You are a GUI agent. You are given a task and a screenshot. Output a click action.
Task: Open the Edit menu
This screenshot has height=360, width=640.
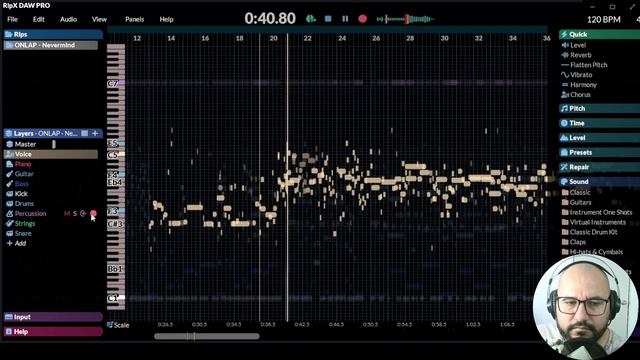tap(38, 19)
